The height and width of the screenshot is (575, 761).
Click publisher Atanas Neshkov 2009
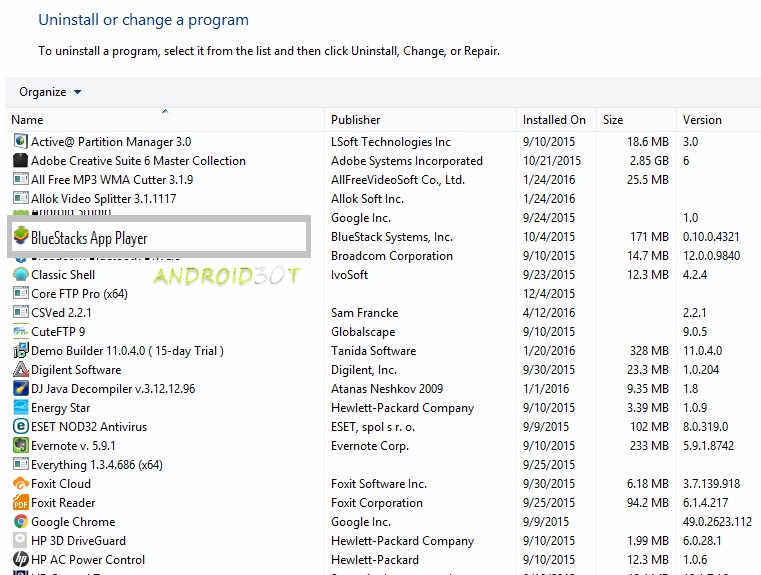coord(387,389)
